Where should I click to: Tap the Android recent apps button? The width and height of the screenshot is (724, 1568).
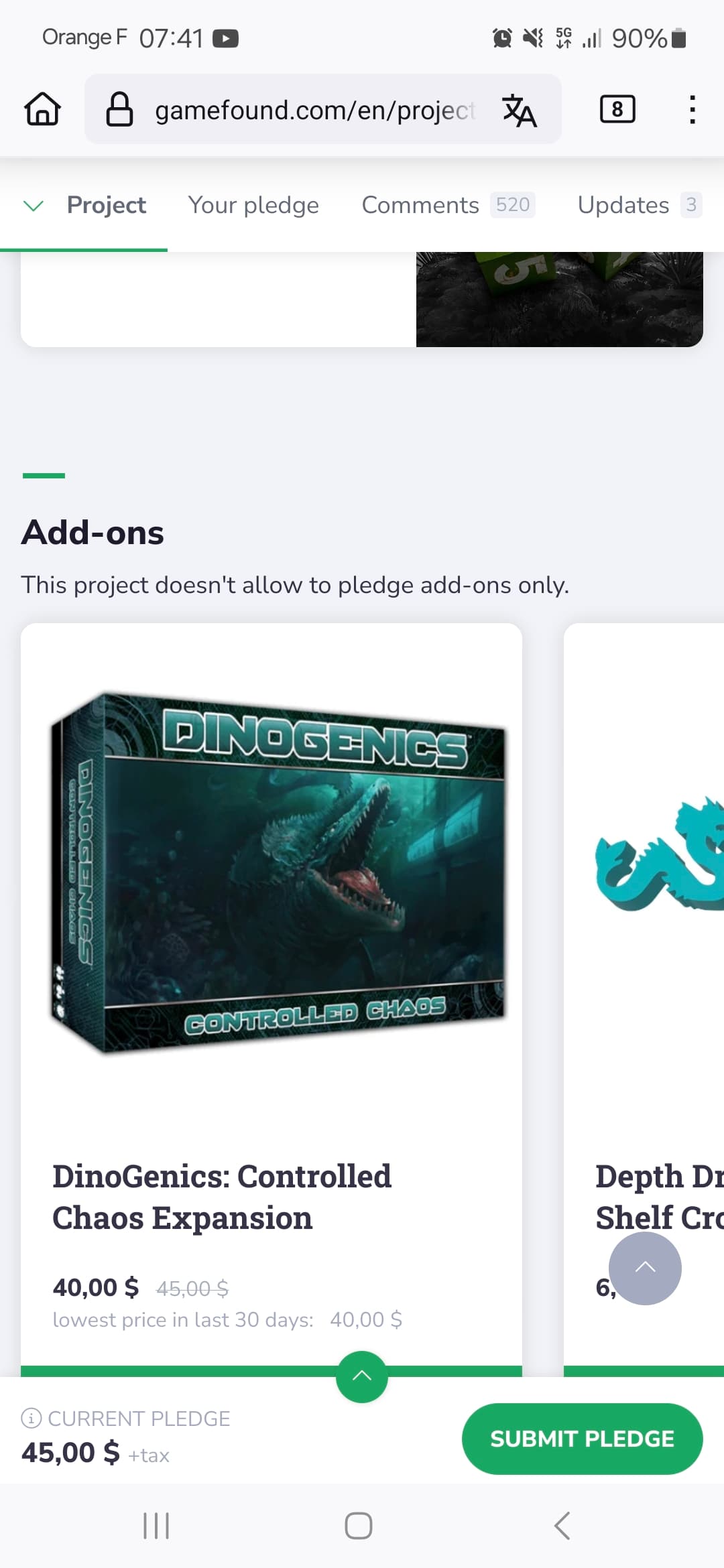tap(156, 1526)
